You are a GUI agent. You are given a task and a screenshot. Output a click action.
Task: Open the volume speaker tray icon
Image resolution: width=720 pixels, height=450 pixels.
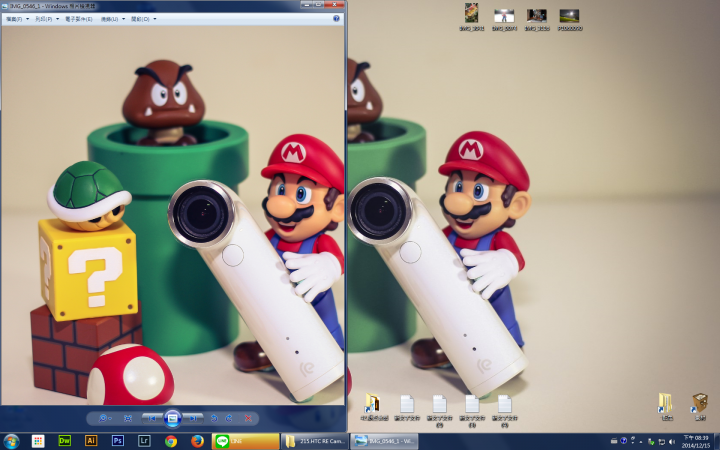pos(672,442)
